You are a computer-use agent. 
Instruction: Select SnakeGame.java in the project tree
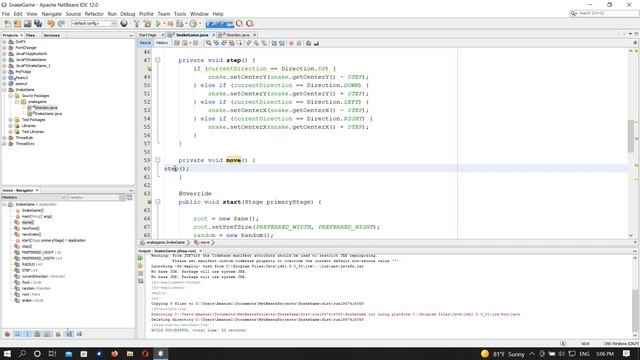(x=48, y=114)
